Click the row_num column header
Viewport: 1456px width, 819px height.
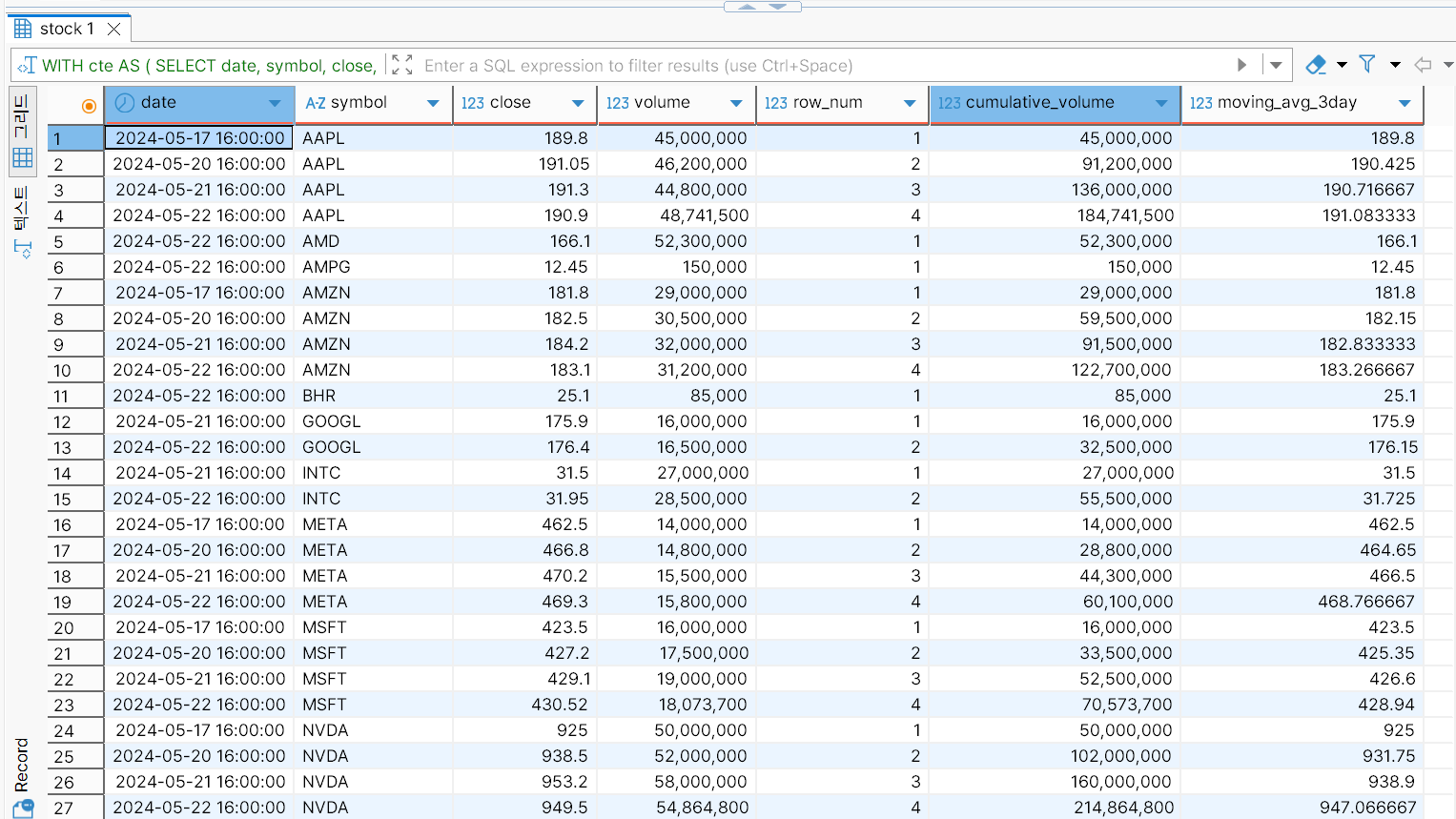[x=827, y=103]
